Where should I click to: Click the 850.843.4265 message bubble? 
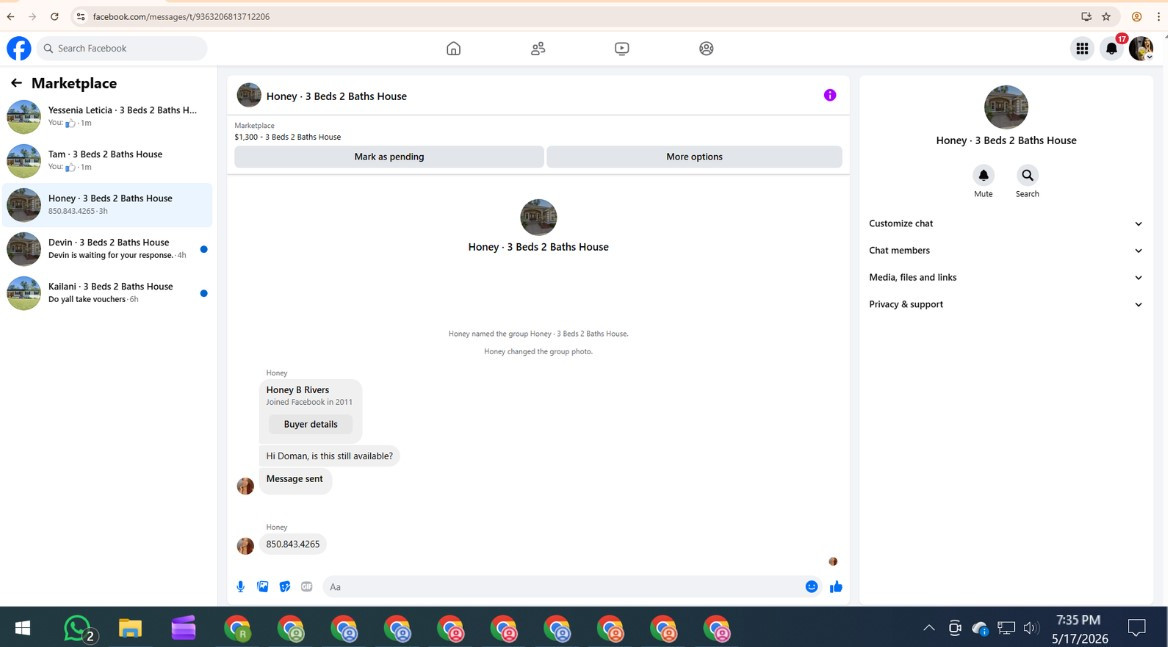click(x=293, y=544)
